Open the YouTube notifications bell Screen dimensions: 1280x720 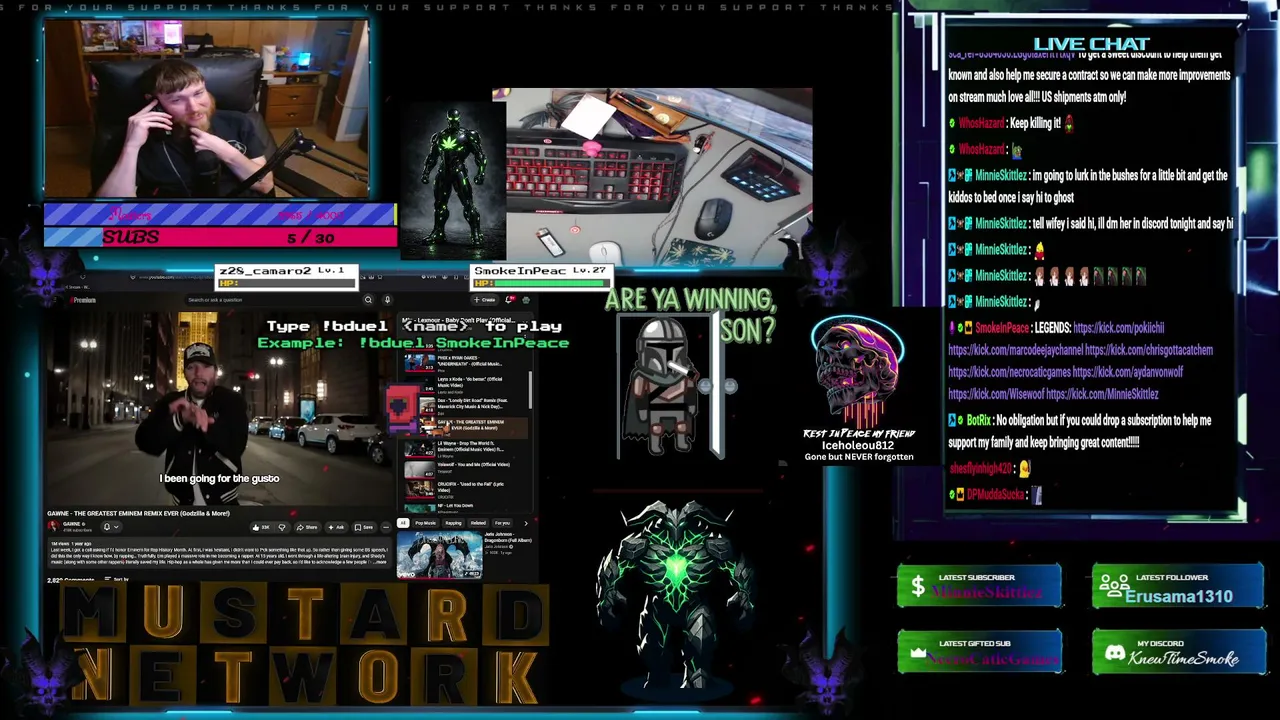pyautogui.click(x=510, y=300)
